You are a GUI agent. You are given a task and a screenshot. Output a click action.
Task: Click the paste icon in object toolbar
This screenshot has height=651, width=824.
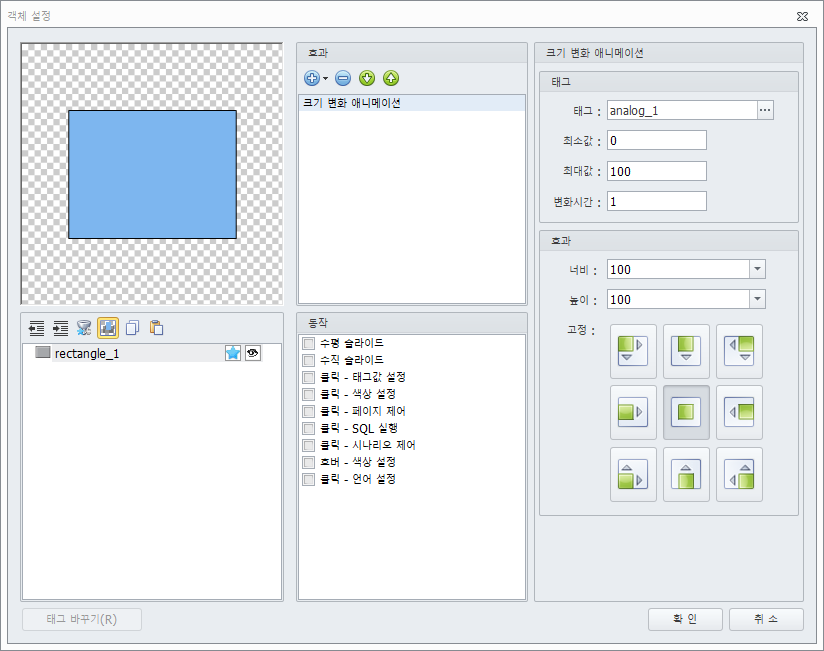pos(157,328)
